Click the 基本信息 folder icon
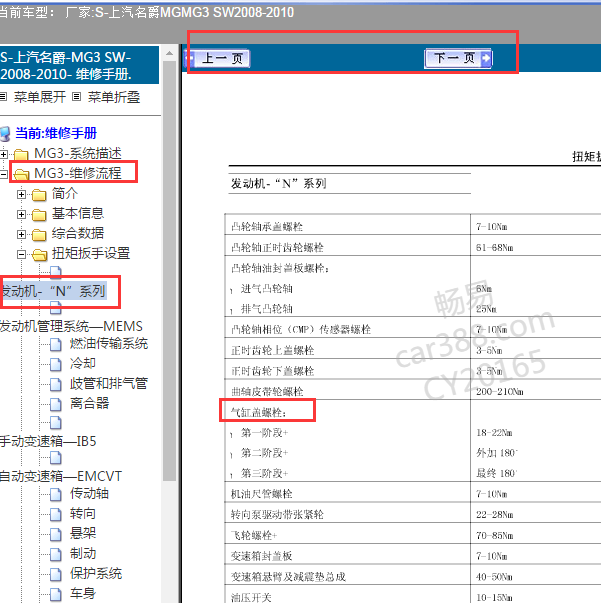The width and height of the screenshot is (601, 603). pyautogui.click(x=39, y=215)
